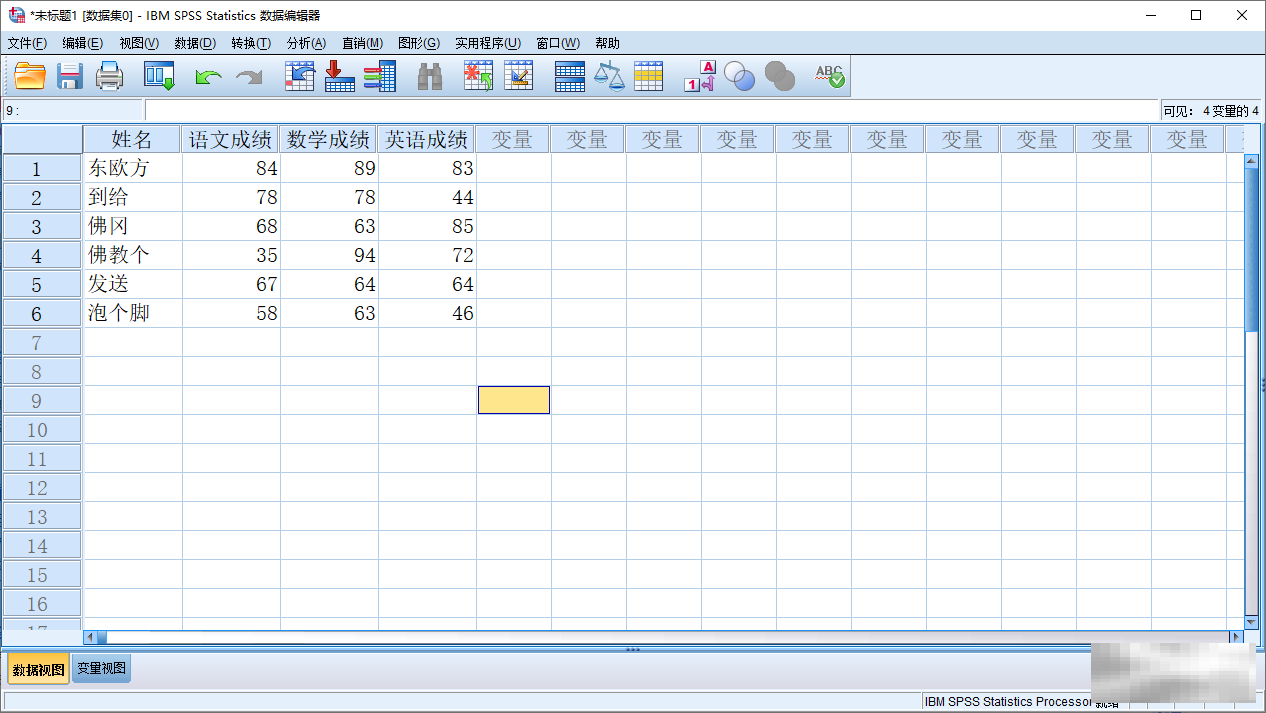The height and width of the screenshot is (713, 1266).
Task: Click the name cell 泡个脚
Action: [133, 313]
